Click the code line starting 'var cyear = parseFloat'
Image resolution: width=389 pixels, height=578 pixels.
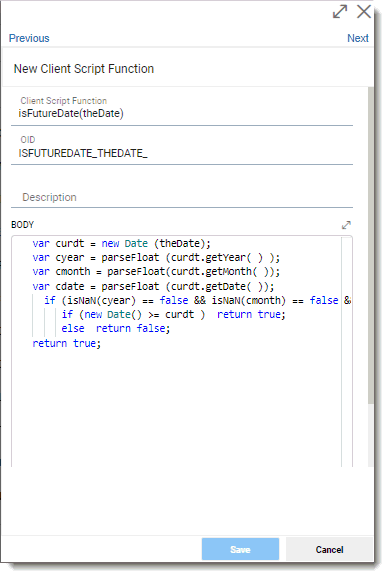(156, 258)
